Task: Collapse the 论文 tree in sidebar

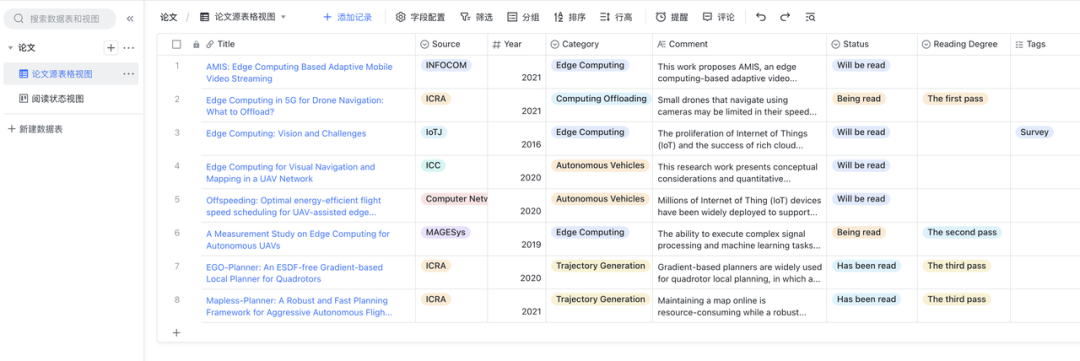Action: point(10,48)
